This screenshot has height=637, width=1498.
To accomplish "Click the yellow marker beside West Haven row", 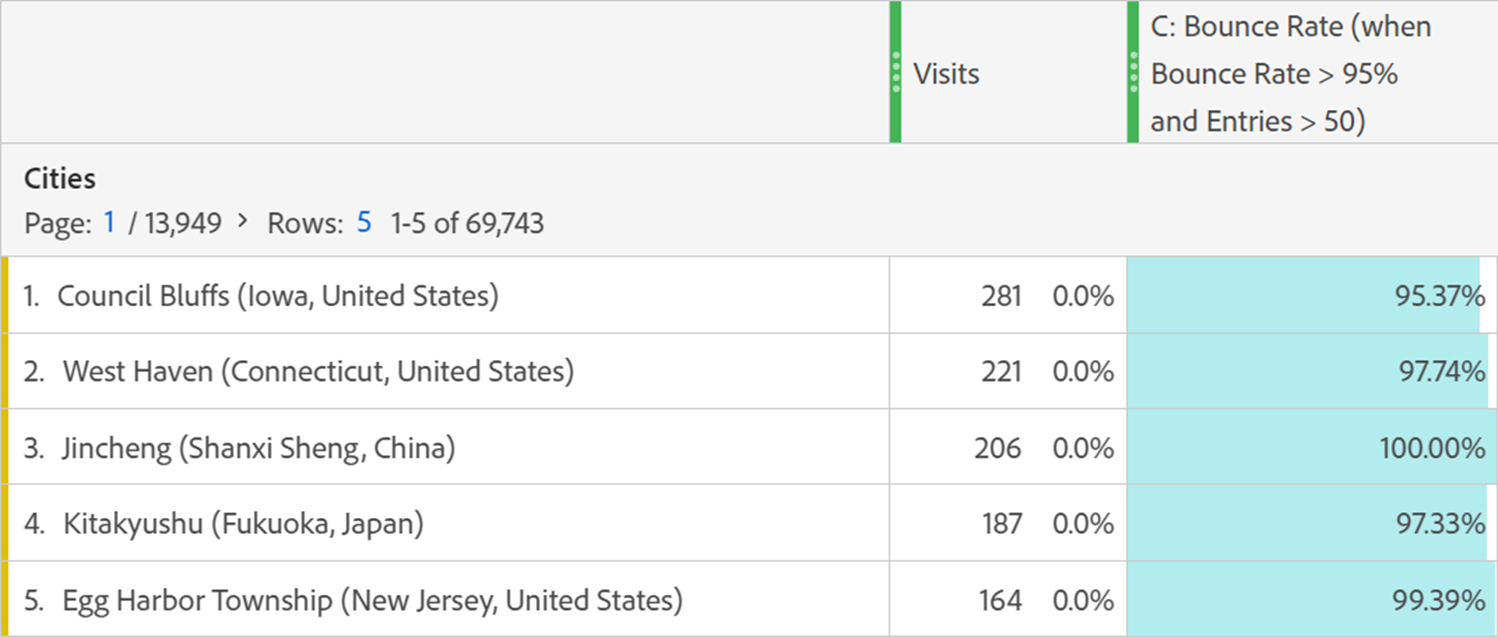I will tap(5, 370).
